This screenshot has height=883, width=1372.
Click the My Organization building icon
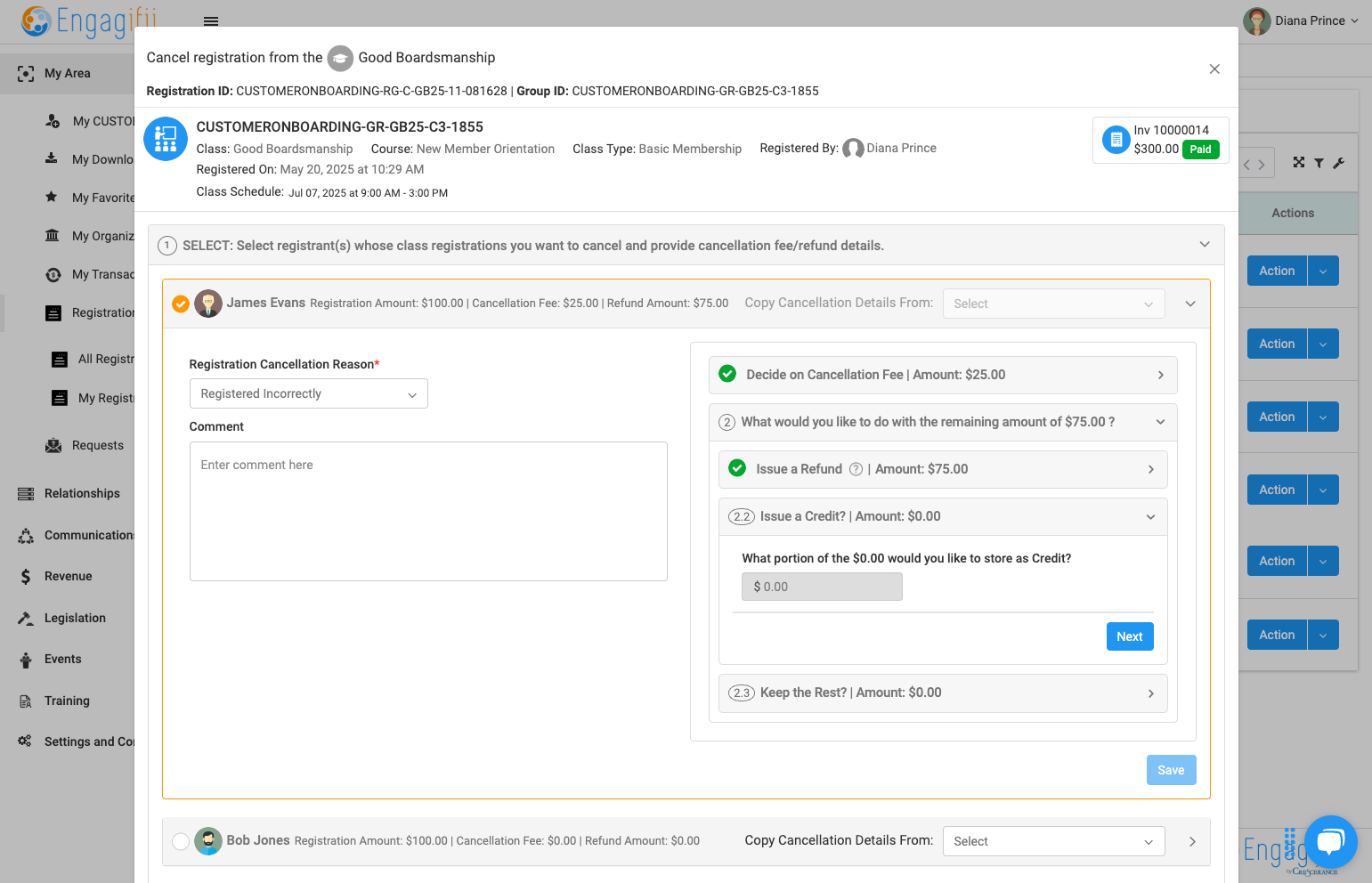point(53,236)
